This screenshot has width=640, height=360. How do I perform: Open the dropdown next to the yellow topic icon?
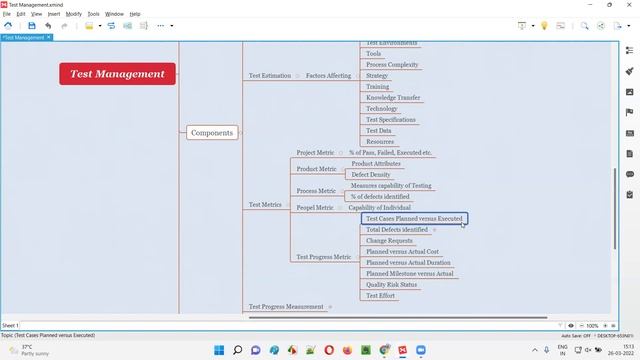(100, 26)
